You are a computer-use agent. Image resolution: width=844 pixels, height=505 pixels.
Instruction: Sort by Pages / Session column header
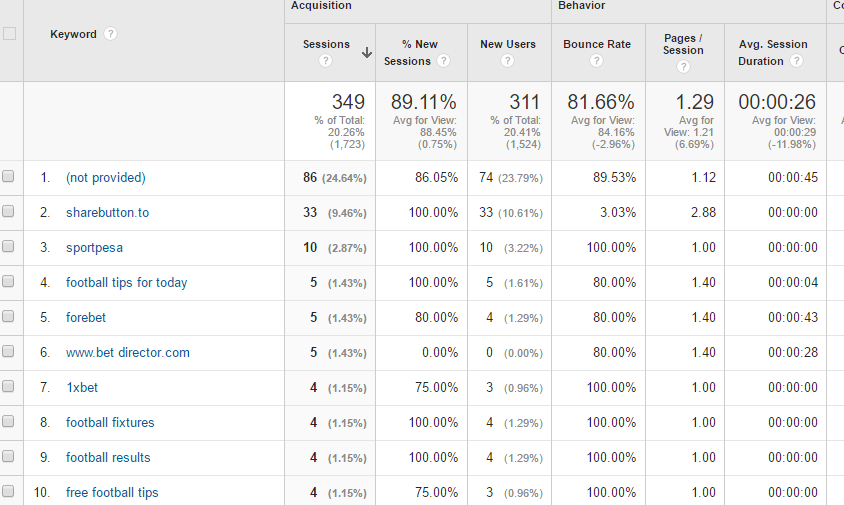tap(683, 44)
